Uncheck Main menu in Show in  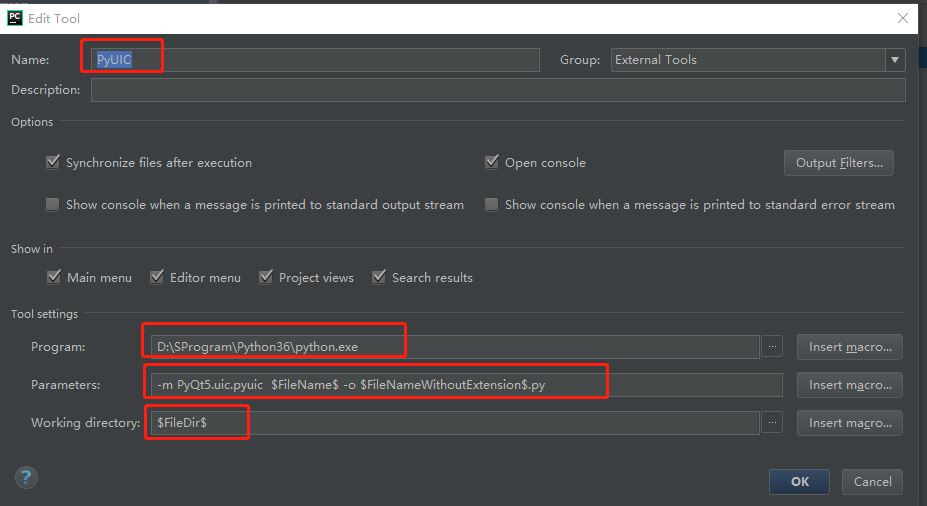(x=54, y=277)
